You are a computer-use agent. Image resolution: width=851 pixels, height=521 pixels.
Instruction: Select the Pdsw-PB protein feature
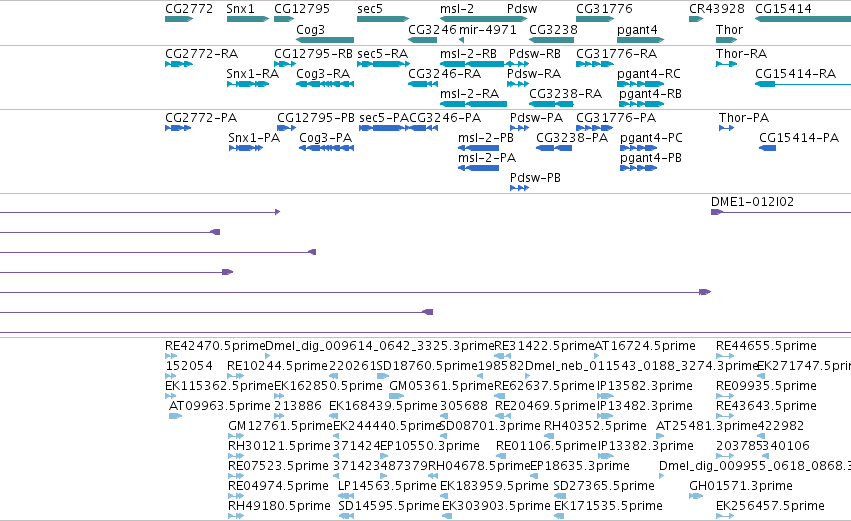tap(519, 188)
